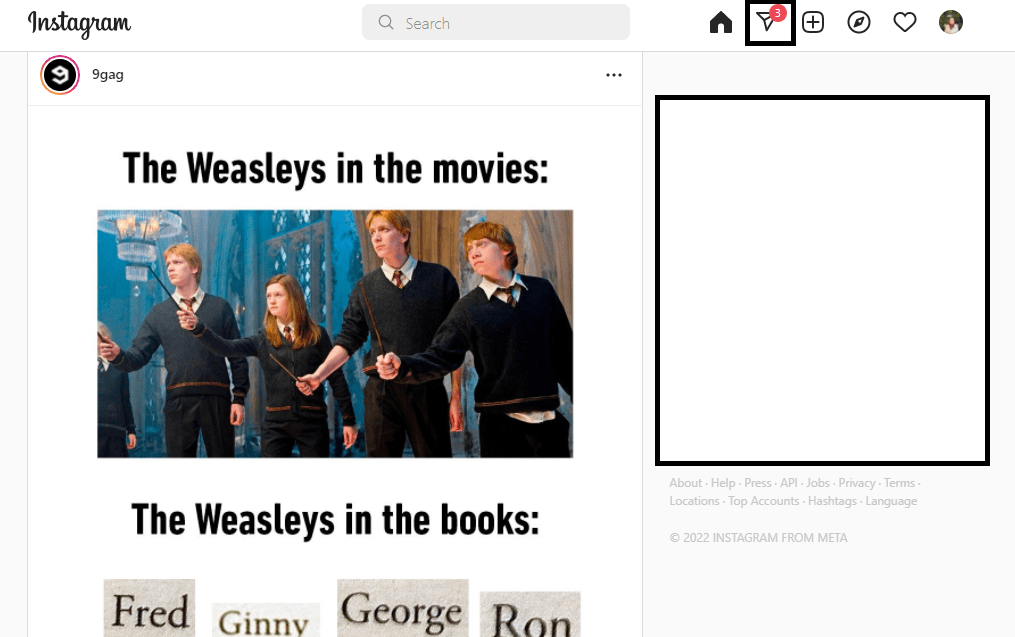Open the Instagram home feed icon
The image size is (1015, 637).
[720, 23]
